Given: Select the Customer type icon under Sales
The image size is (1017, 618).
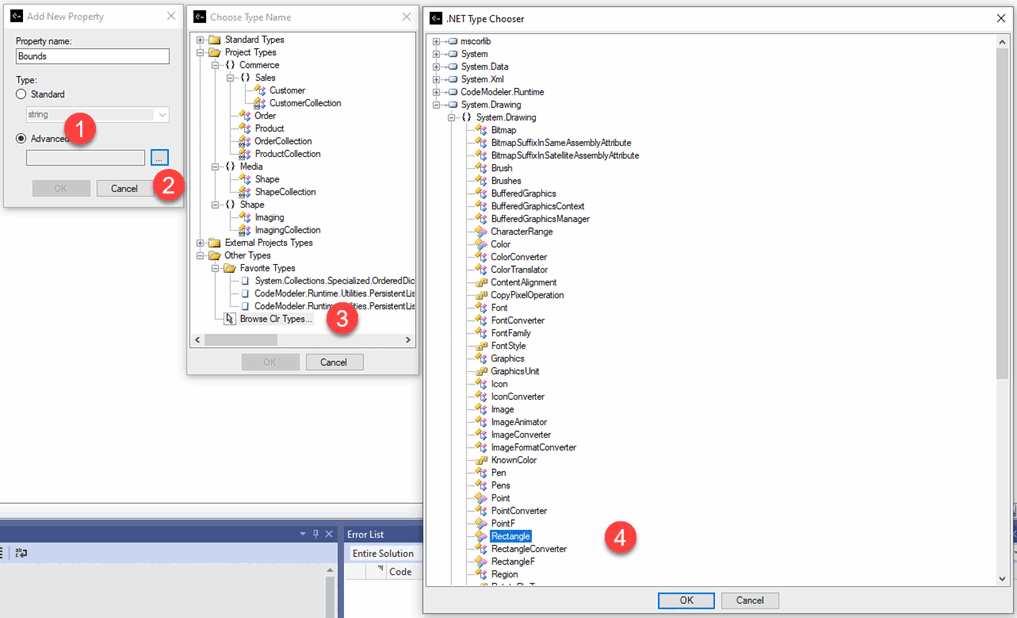Looking at the screenshot, I should tap(262, 89).
